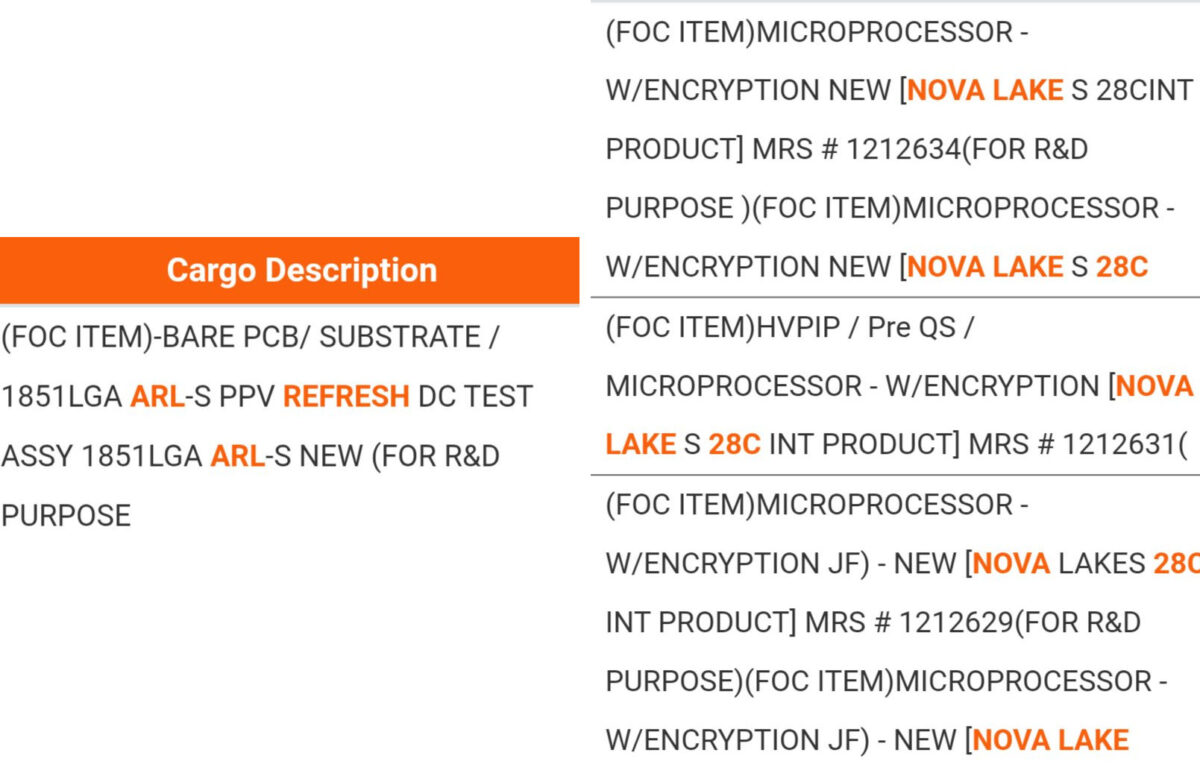This screenshot has height=767, width=1200.
Task: Select the "HVPIP / Pre QS" row
Action: point(790,327)
